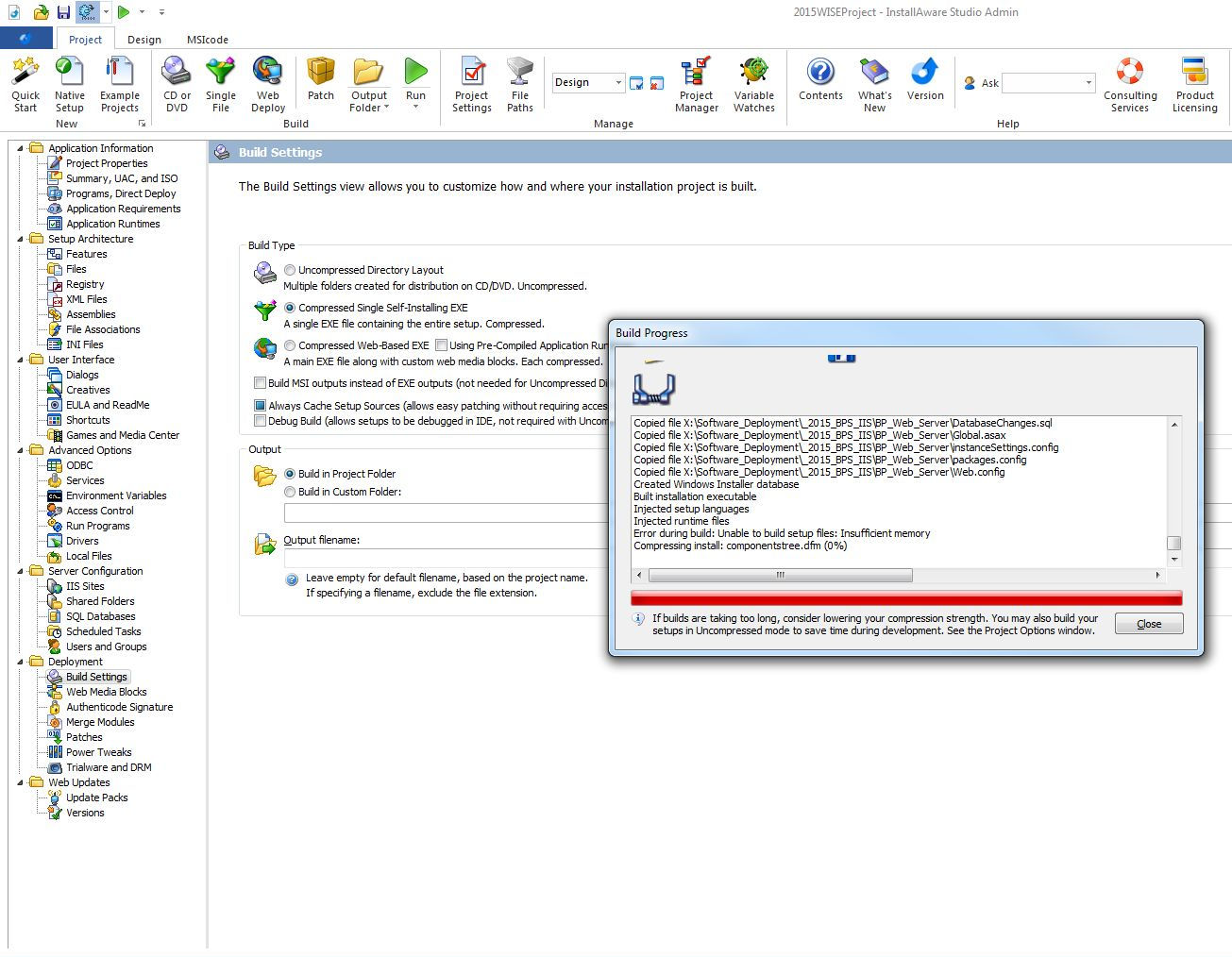Toggle Always Cache Setup Sources checkbox
This screenshot has height=957, width=1232.
(260, 406)
